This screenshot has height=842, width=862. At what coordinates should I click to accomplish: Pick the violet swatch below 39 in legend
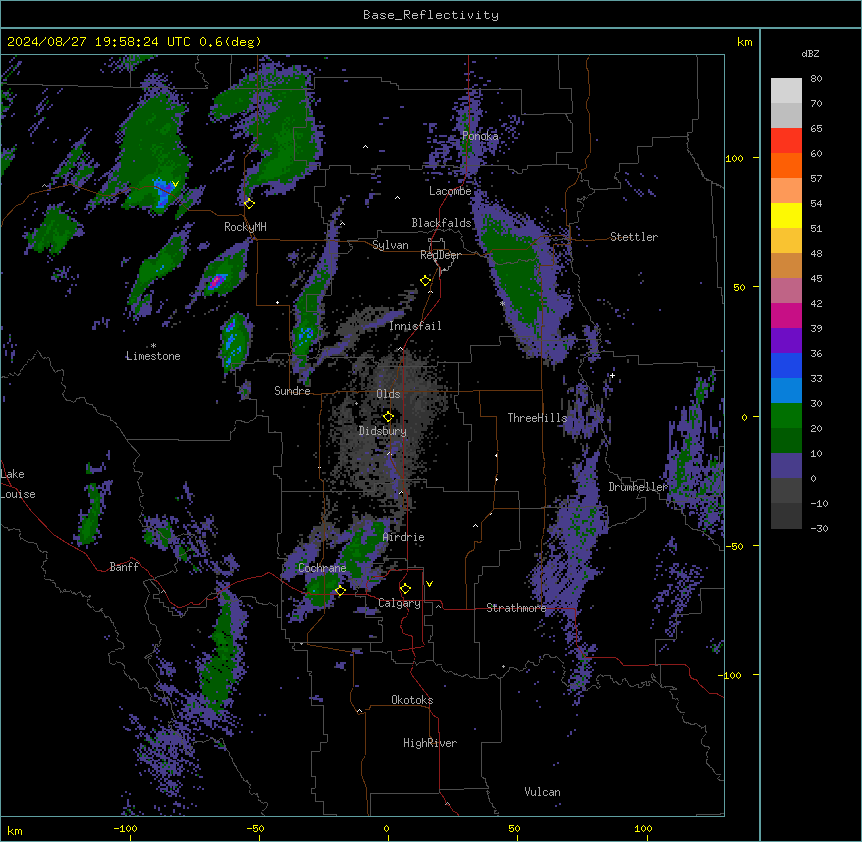tap(786, 341)
